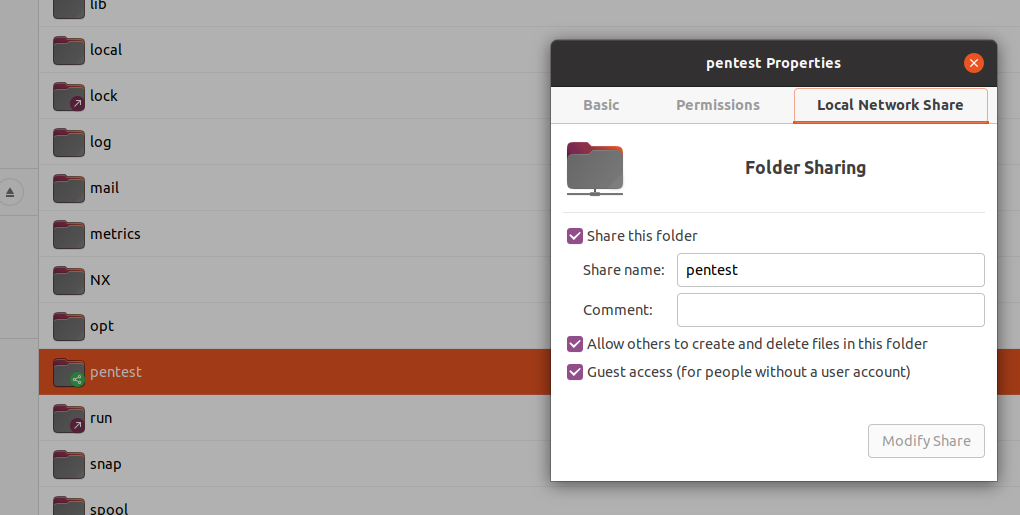Close the pentest Properties dialog

973,63
